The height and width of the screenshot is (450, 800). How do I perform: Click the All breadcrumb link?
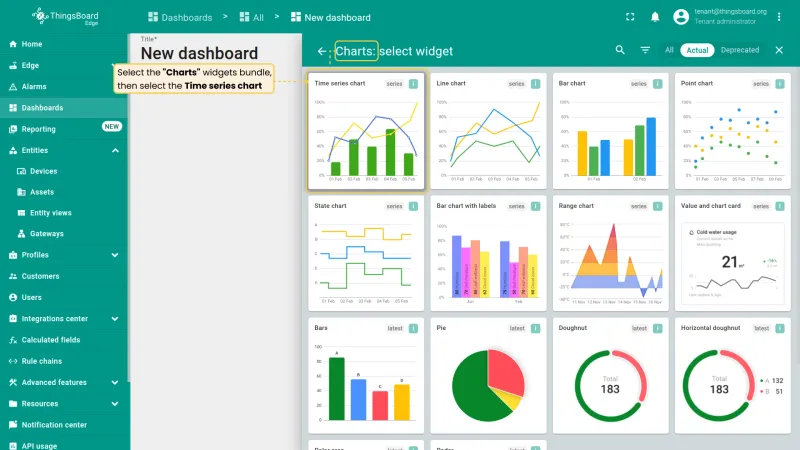252,17
